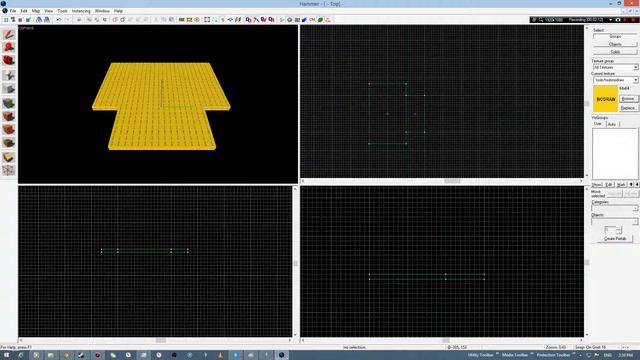640x360 pixels.
Task: Click the VisGroups Mark button
Action: [x=621, y=184]
